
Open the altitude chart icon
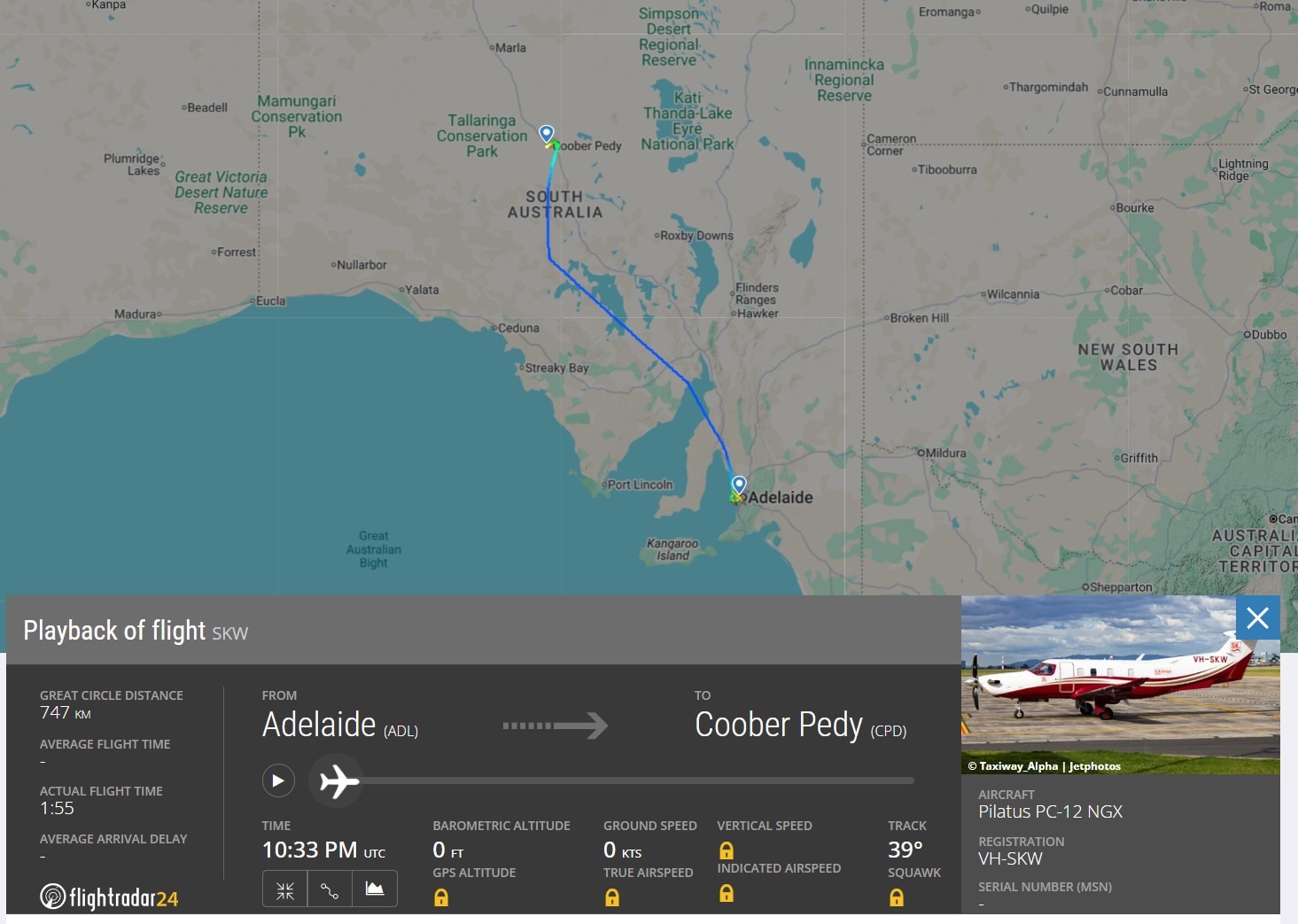point(375,889)
